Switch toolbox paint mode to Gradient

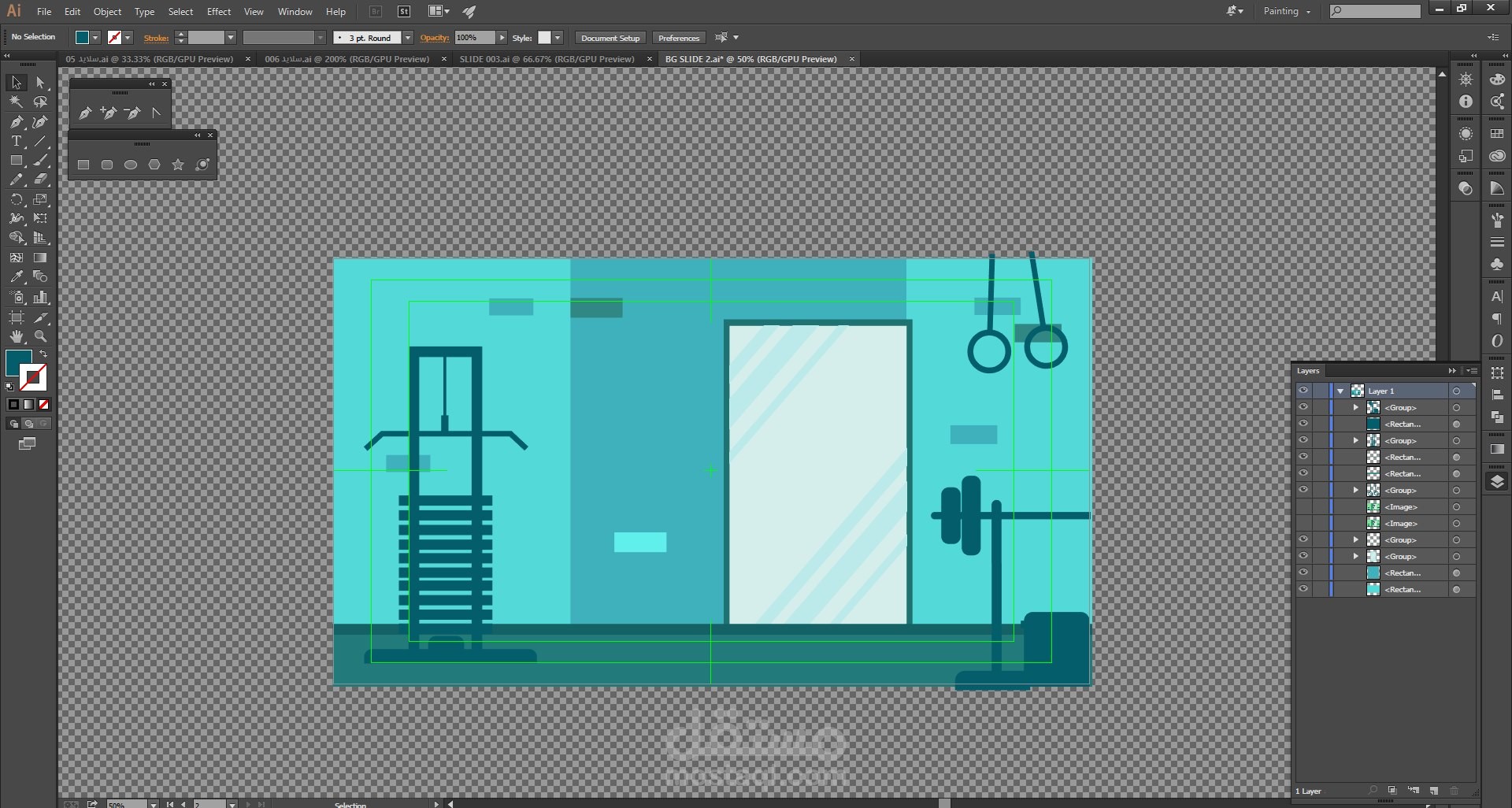click(28, 405)
